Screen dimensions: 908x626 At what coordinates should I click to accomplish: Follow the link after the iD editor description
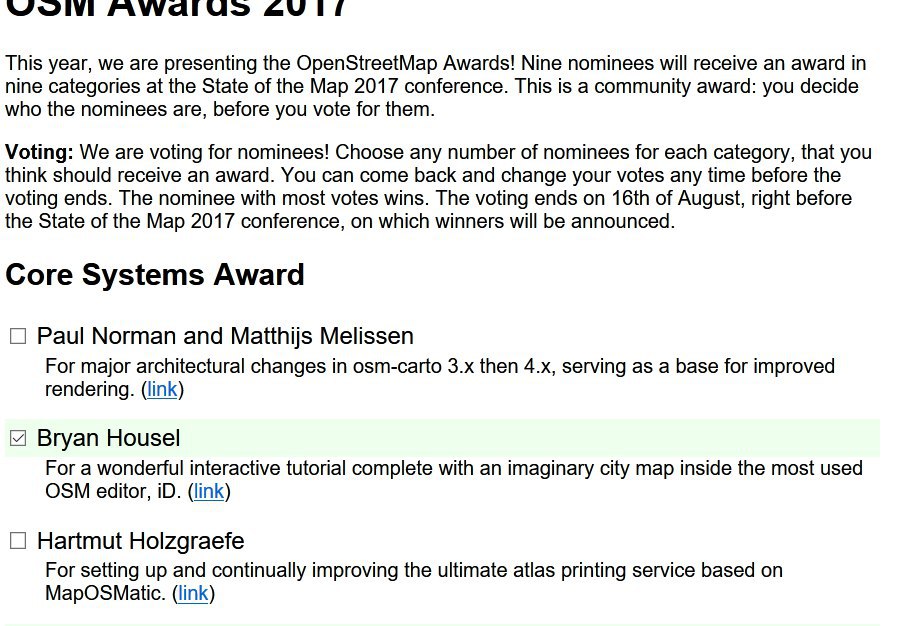click(209, 491)
